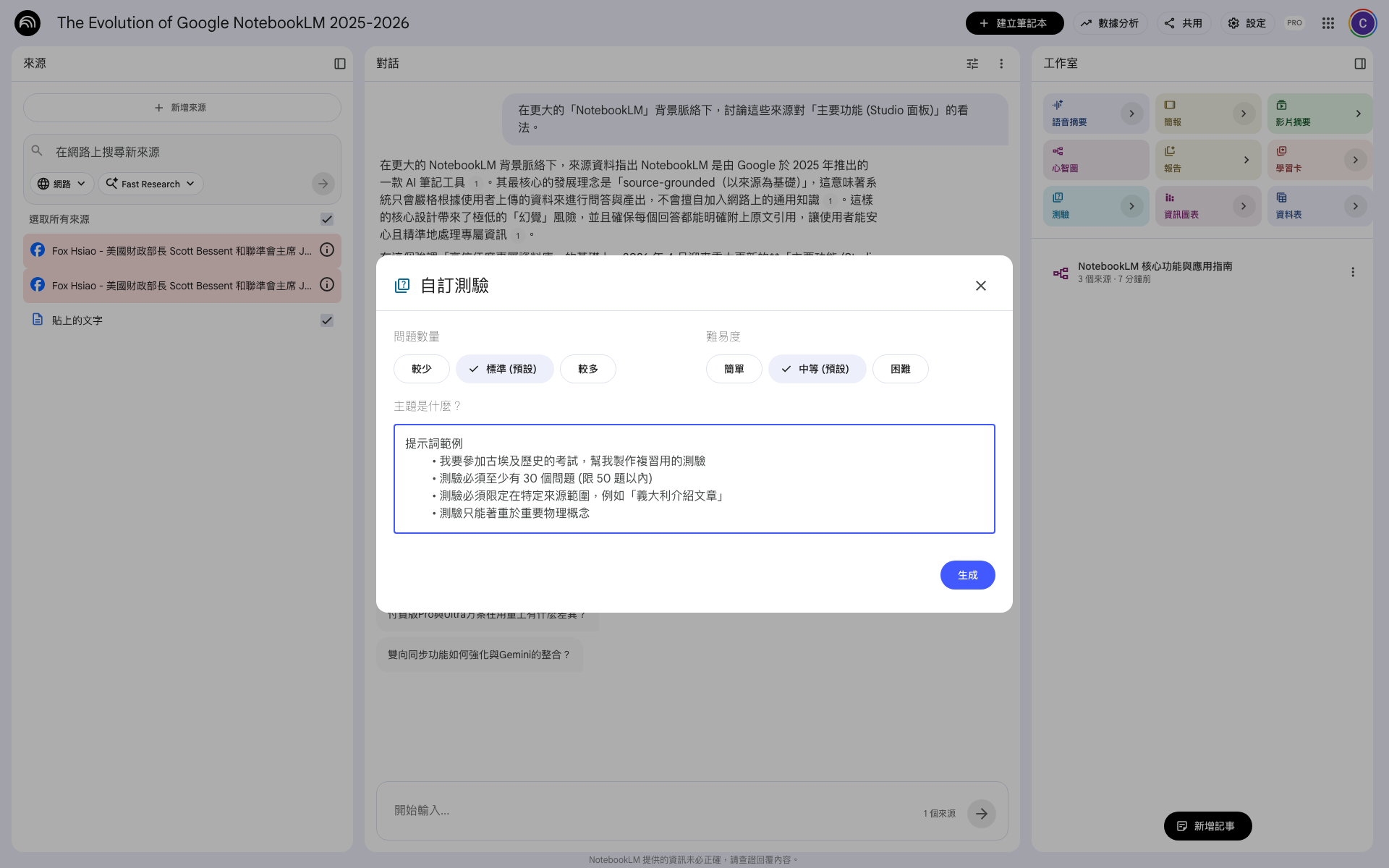Open more options for NotebookLM 核心功能 note
The image size is (1389, 868).
click(x=1353, y=272)
